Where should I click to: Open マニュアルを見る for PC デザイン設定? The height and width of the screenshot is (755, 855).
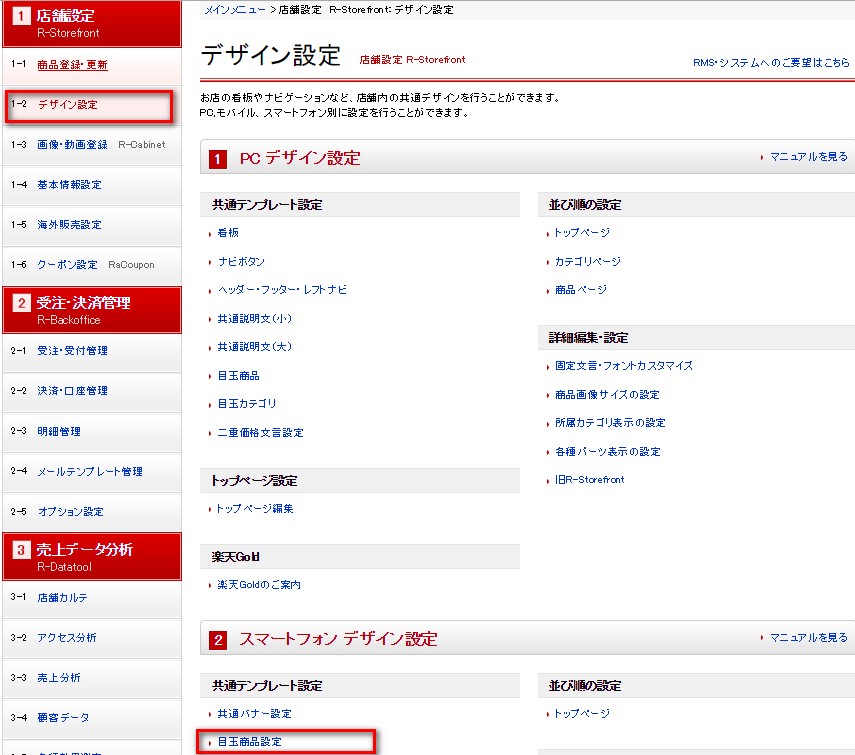pos(808,157)
